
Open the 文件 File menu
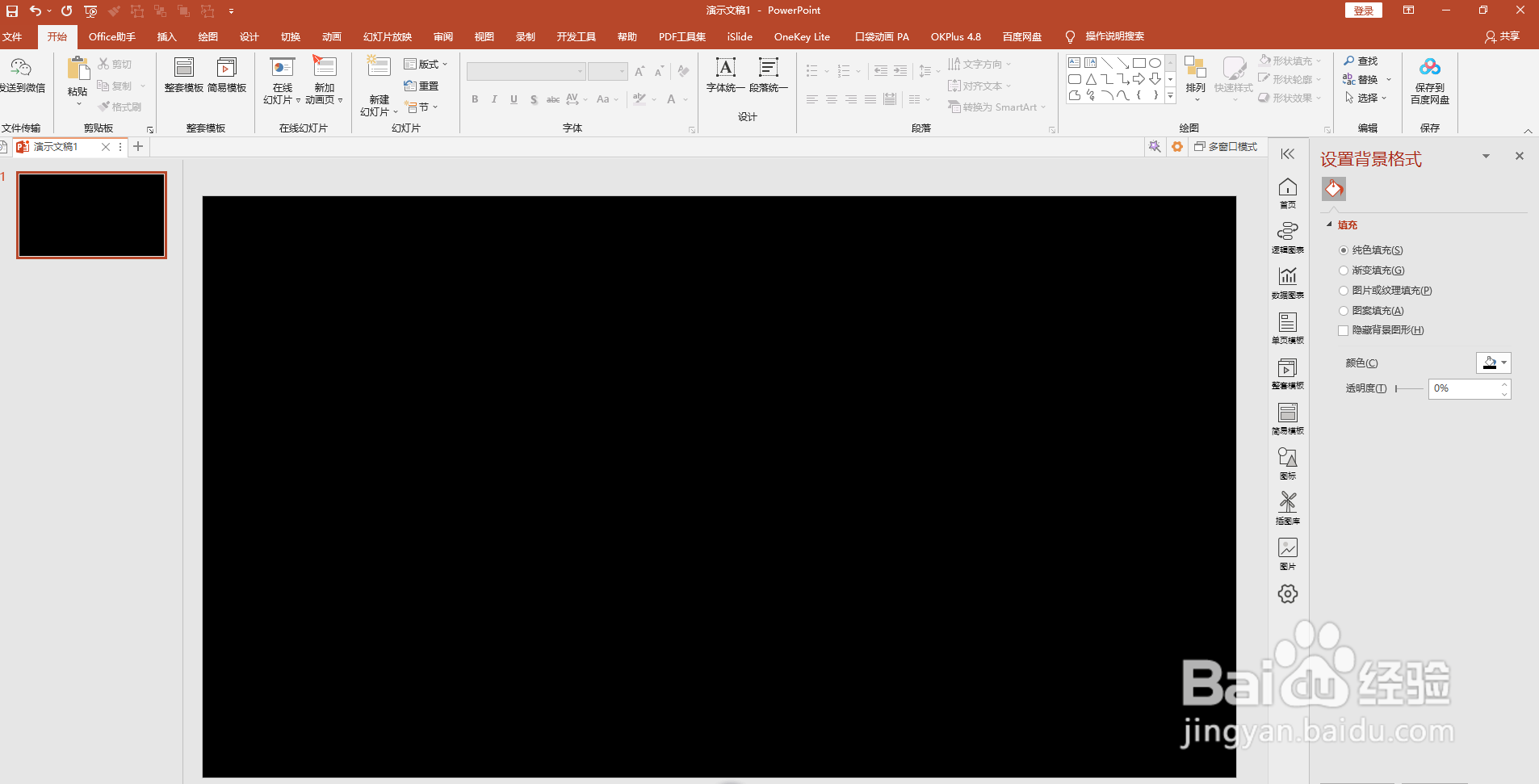coord(12,37)
